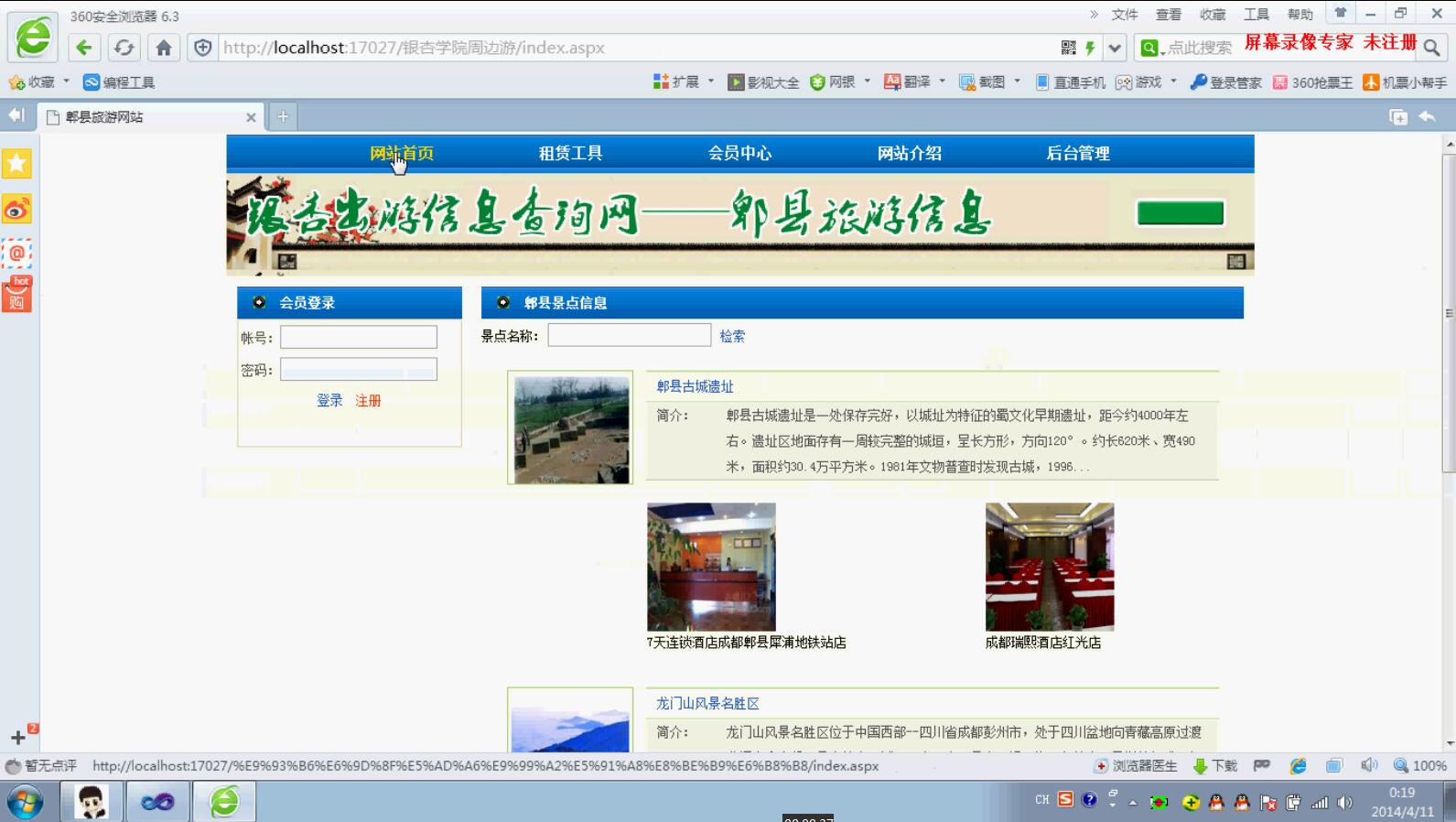1456x822 pixels.
Task: Open 影视大全 toolbar item
Action: [x=763, y=82]
